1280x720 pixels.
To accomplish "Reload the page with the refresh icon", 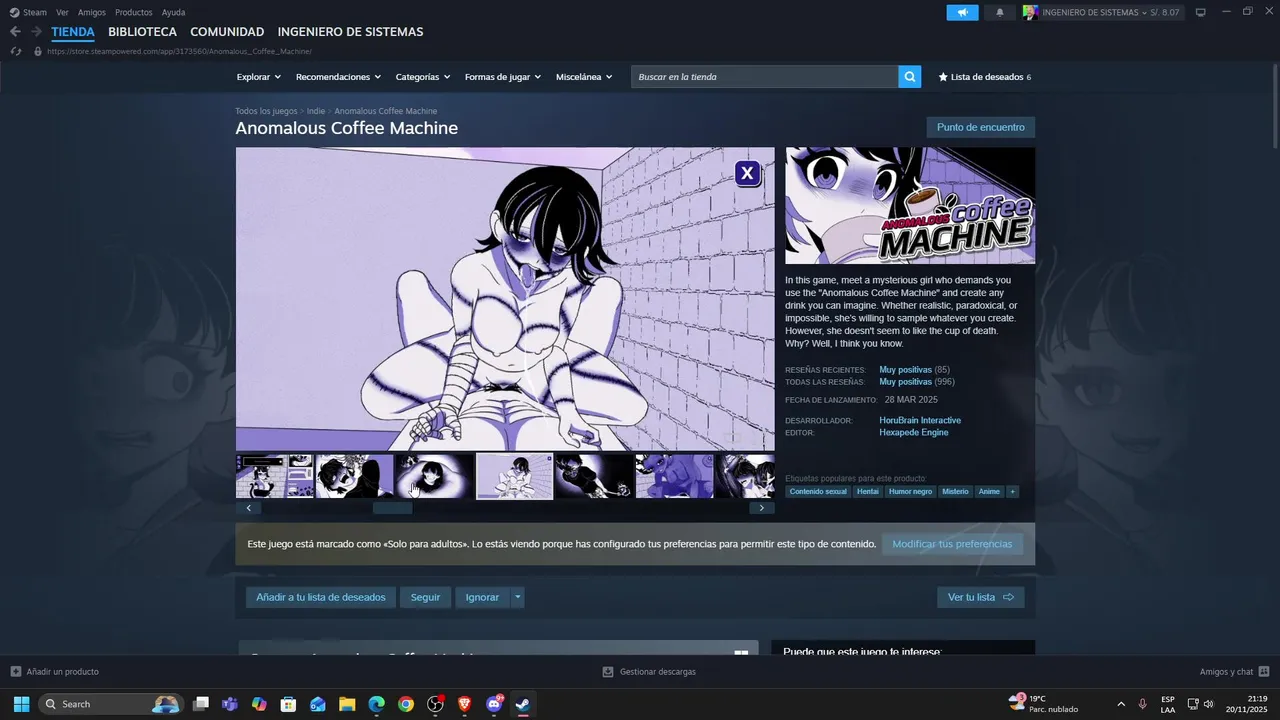I will point(16,51).
